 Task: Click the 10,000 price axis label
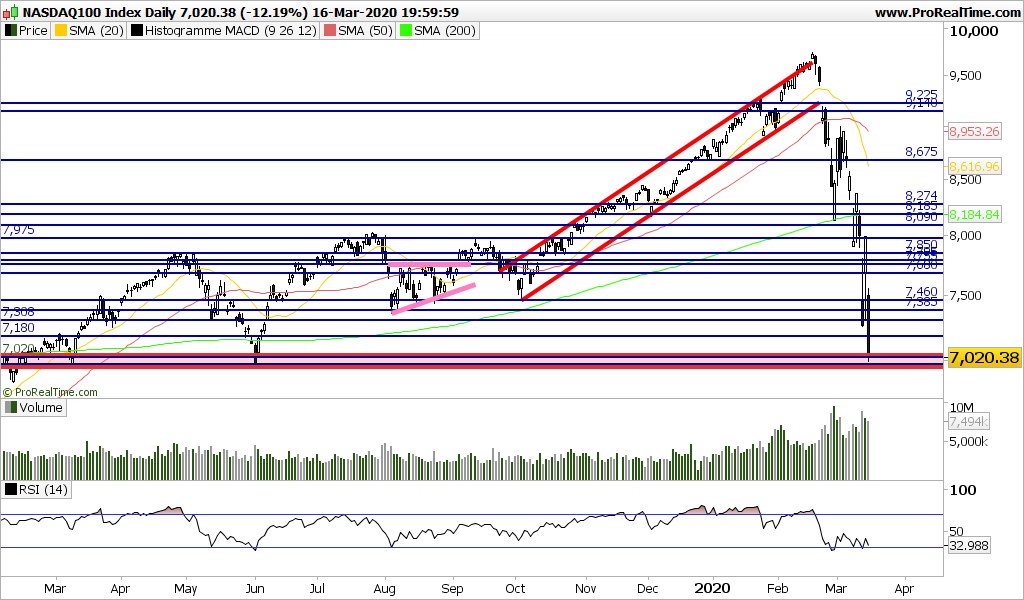tap(974, 31)
